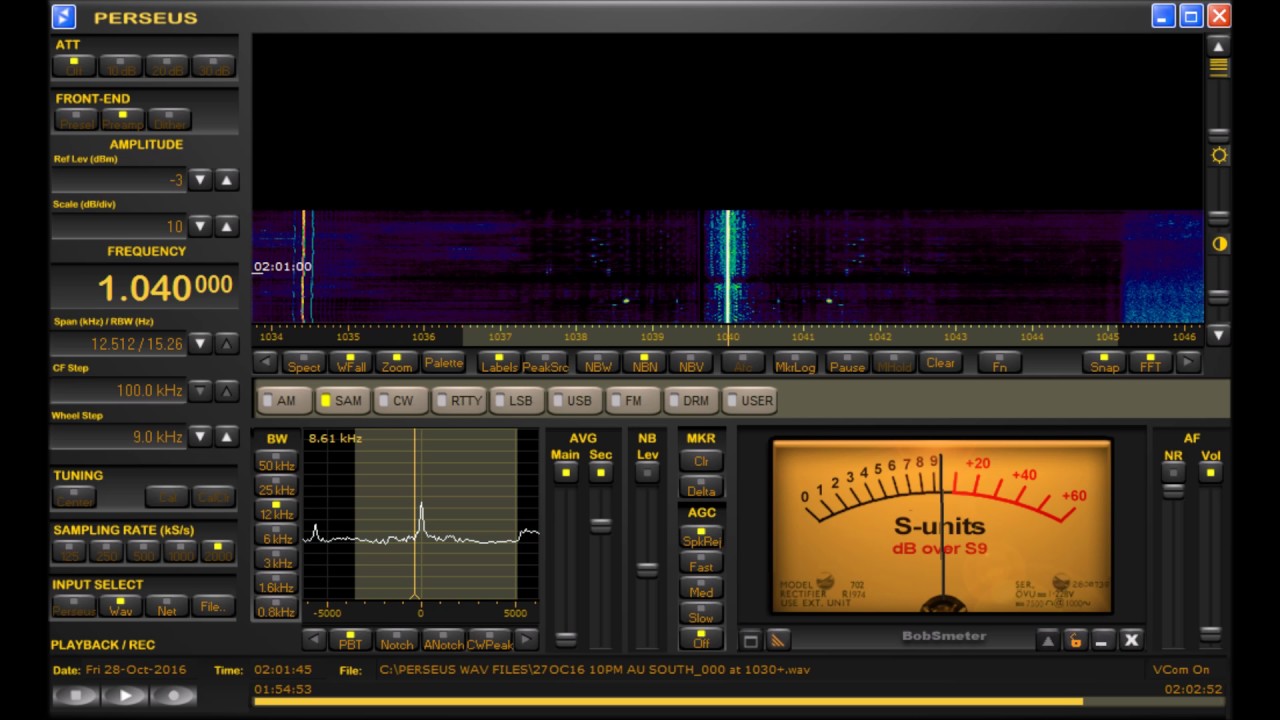
Task: Click right arrow next to CWPeak
Action: [x=526, y=639]
